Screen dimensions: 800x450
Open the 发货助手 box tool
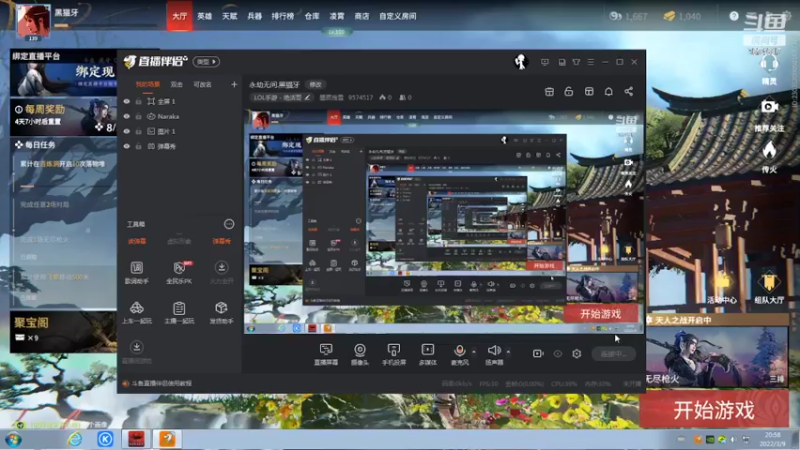(221, 312)
